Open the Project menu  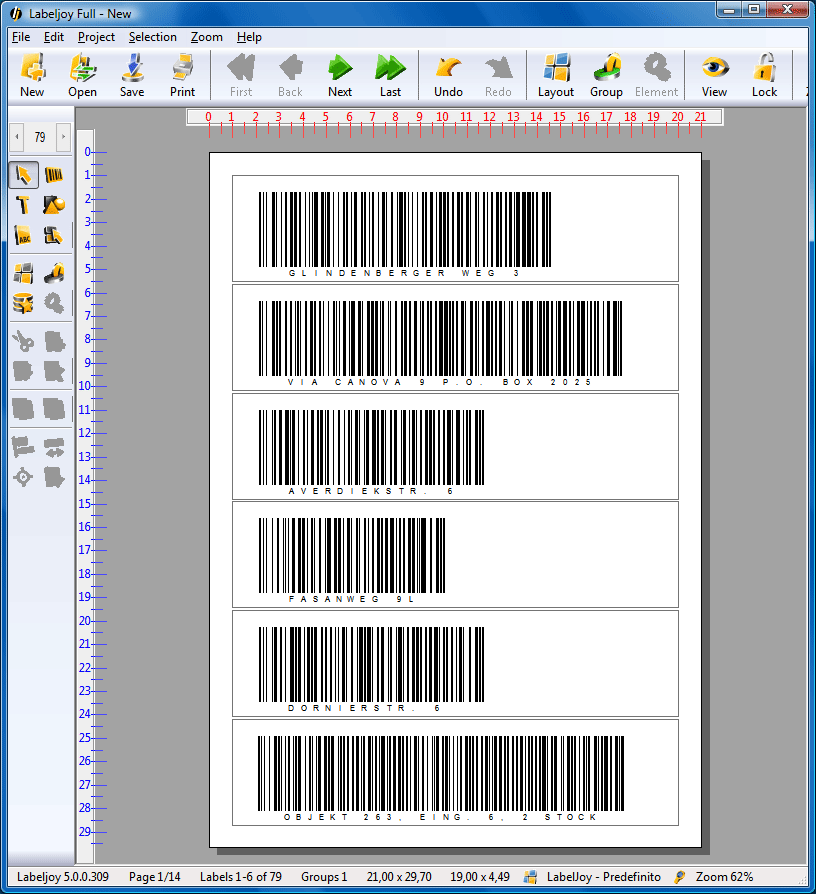point(96,37)
